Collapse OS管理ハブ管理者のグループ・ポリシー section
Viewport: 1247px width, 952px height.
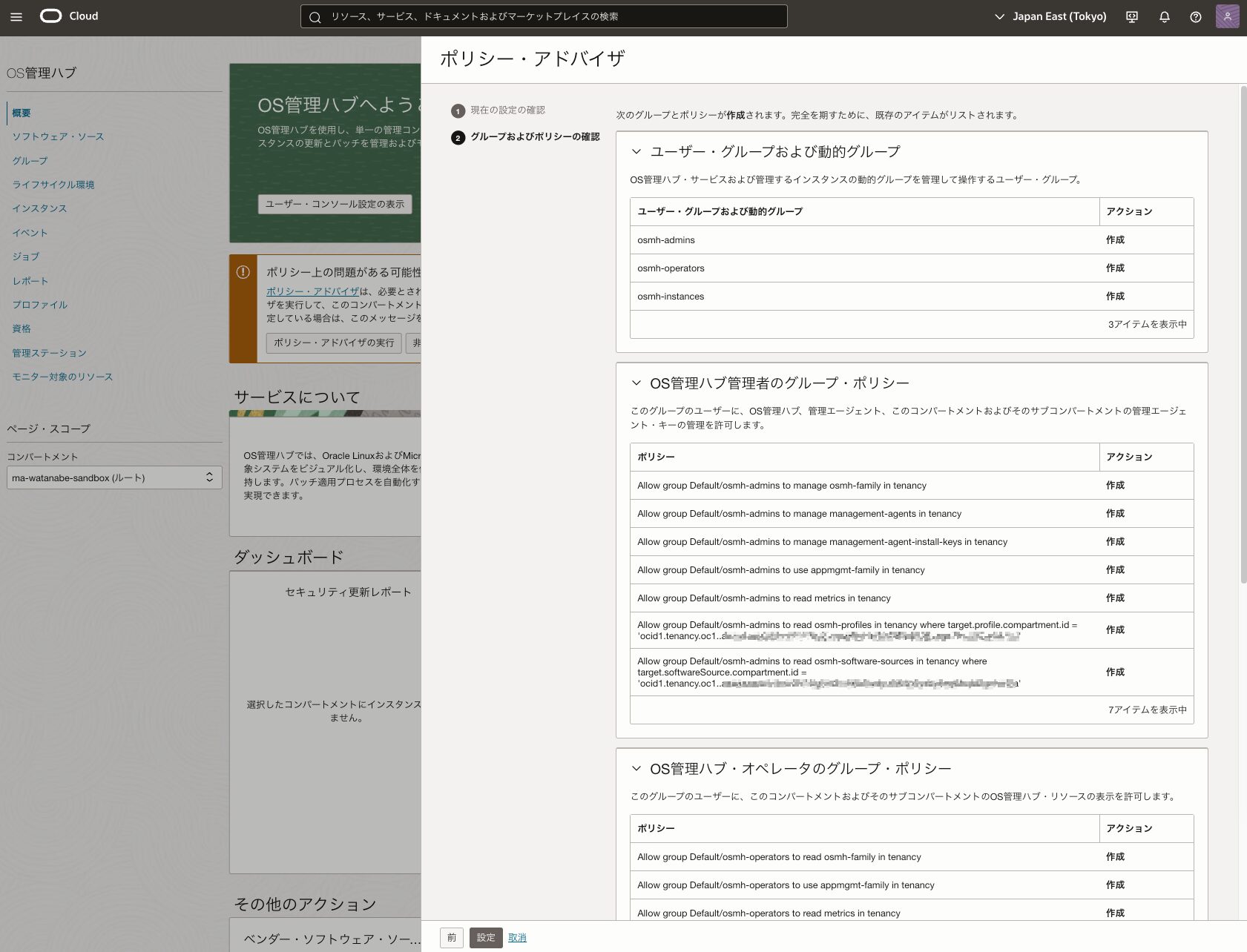pos(636,383)
